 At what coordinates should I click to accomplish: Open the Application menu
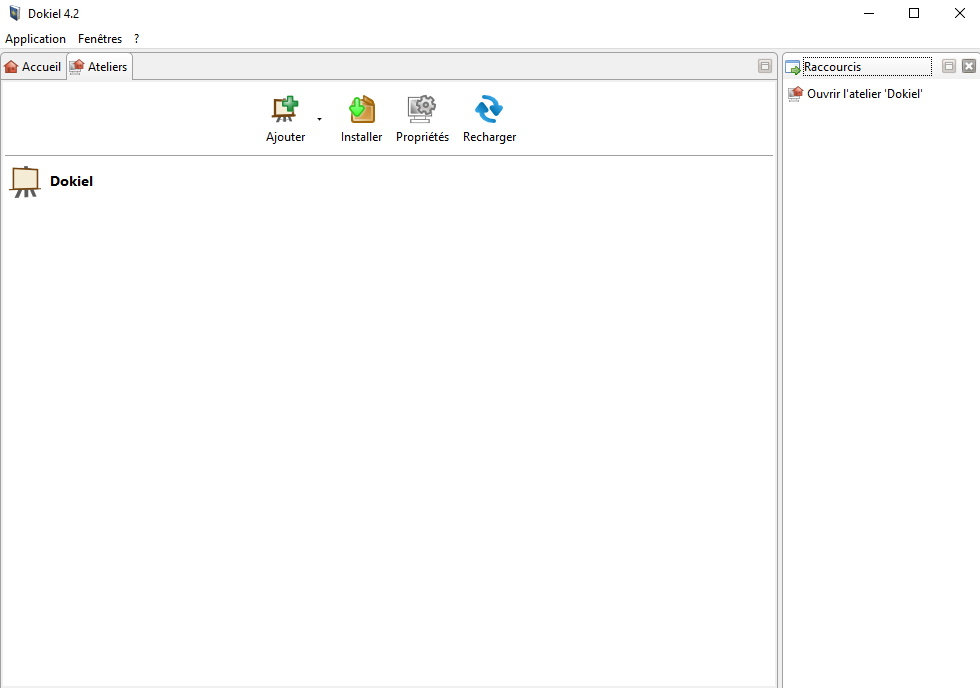tap(35, 39)
